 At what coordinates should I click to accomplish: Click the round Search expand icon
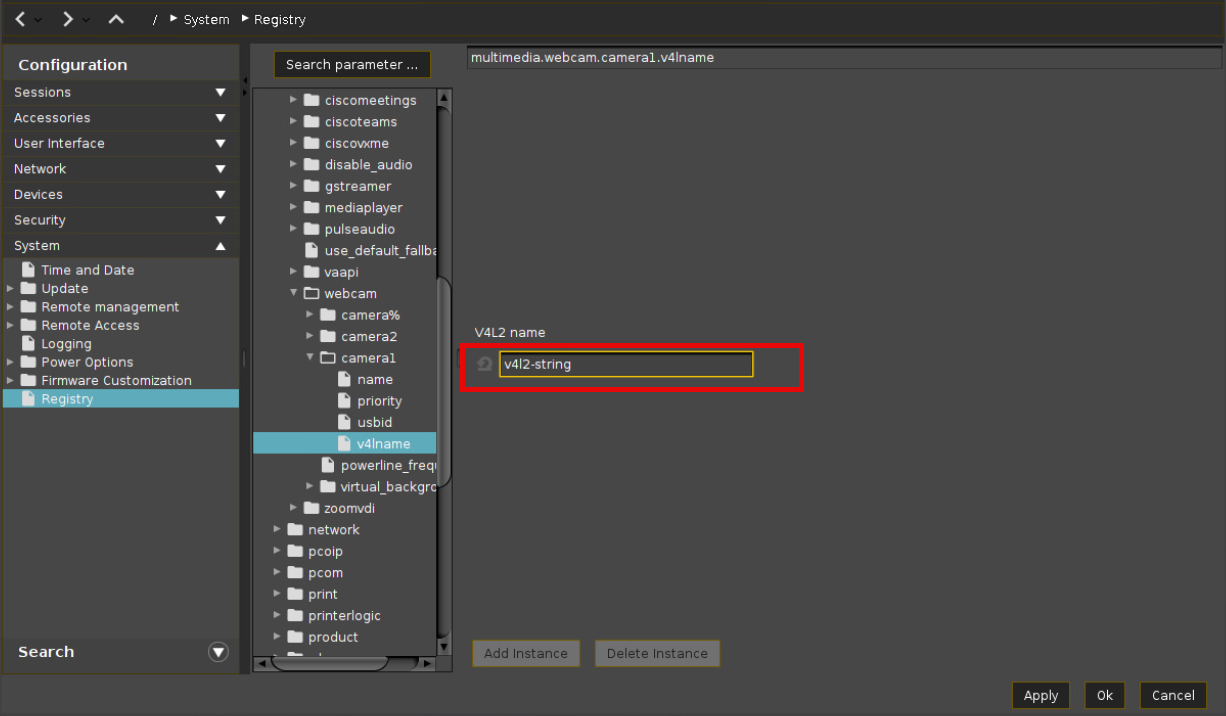point(218,652)
